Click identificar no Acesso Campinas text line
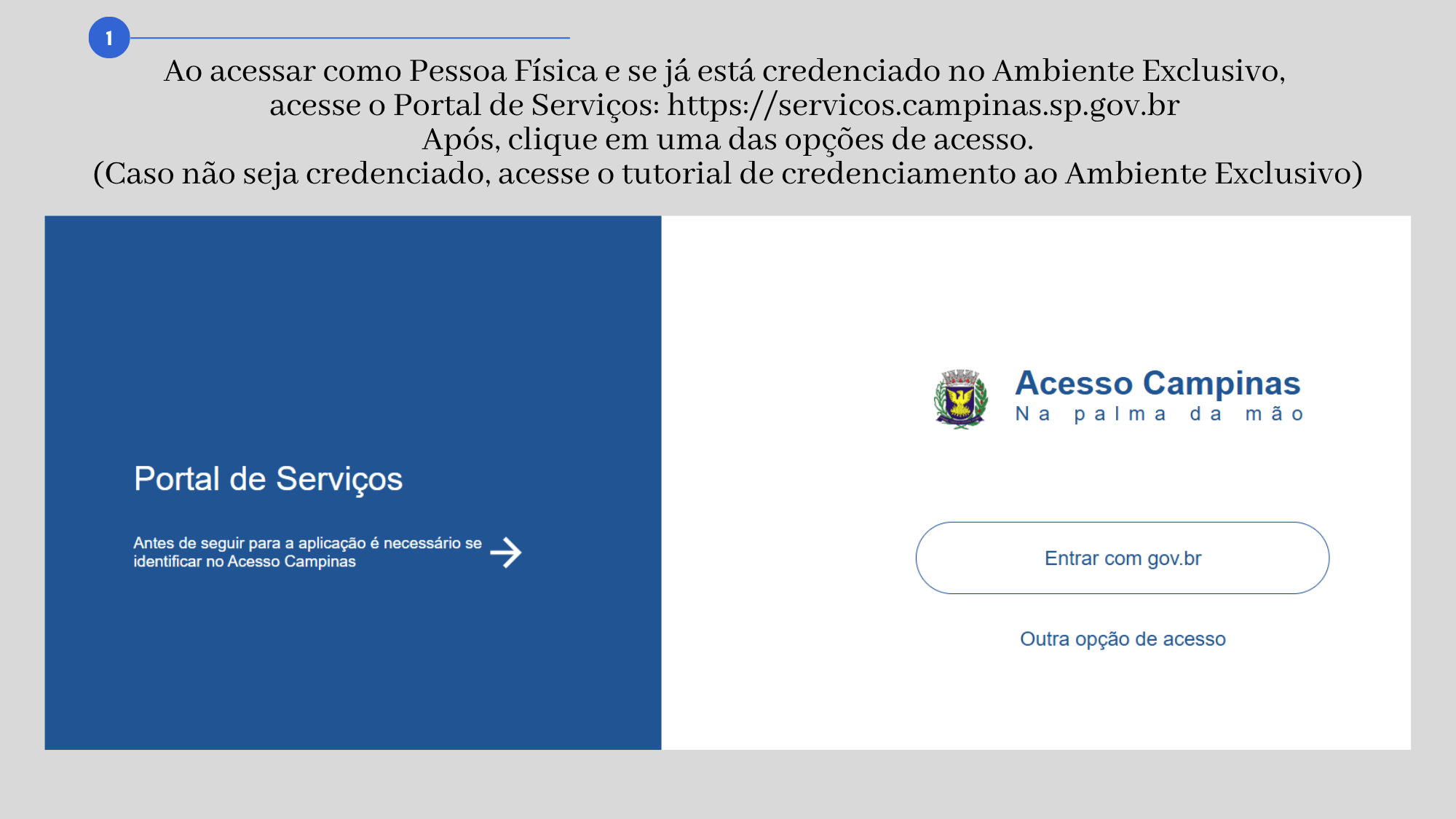The width and height of the screenshot is (1456, 819). [245, 561]
